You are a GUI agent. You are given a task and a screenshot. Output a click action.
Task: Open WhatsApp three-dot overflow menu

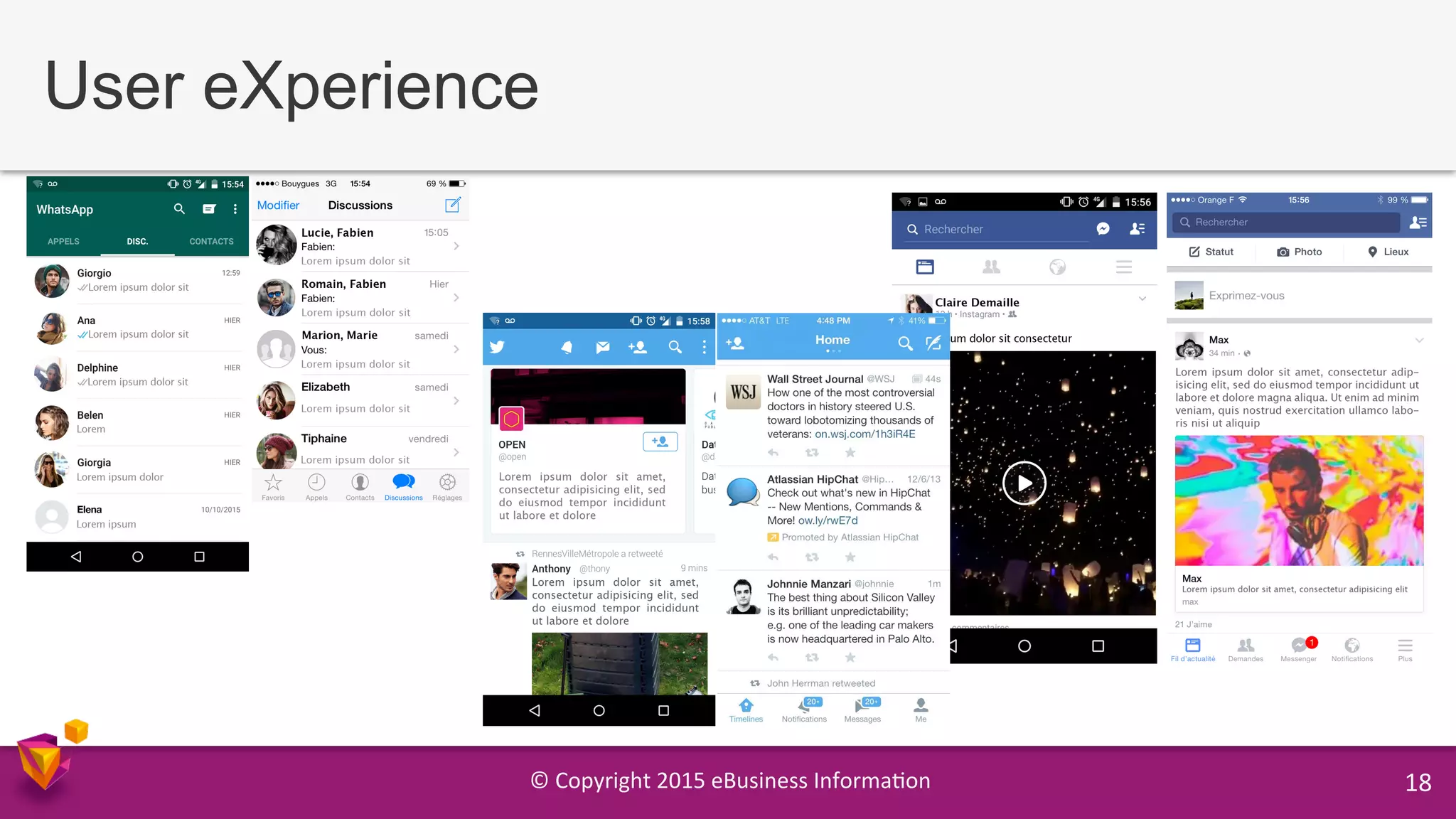click(x=235, y=209)
